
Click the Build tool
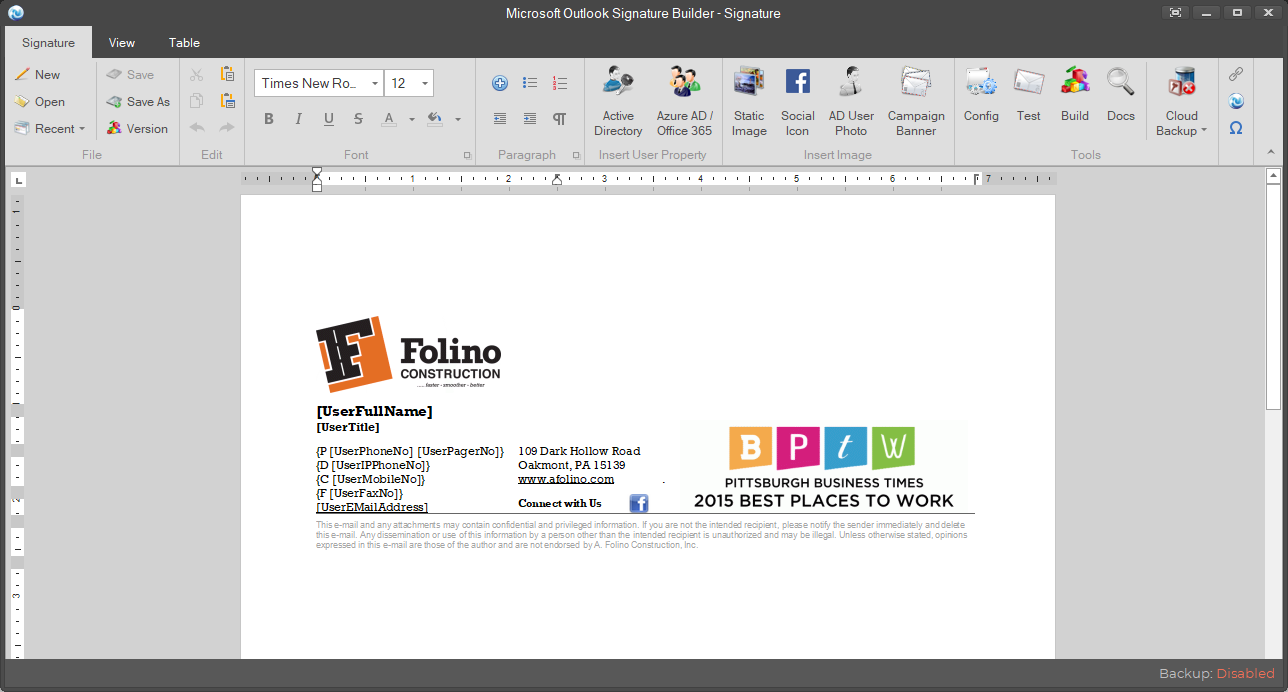1075,95
